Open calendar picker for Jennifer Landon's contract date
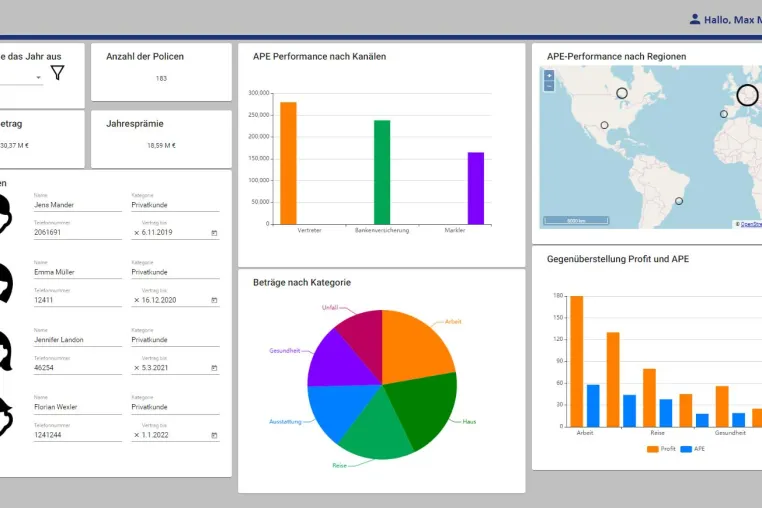This screenshot has height=508, width=762. coord(214,368)
